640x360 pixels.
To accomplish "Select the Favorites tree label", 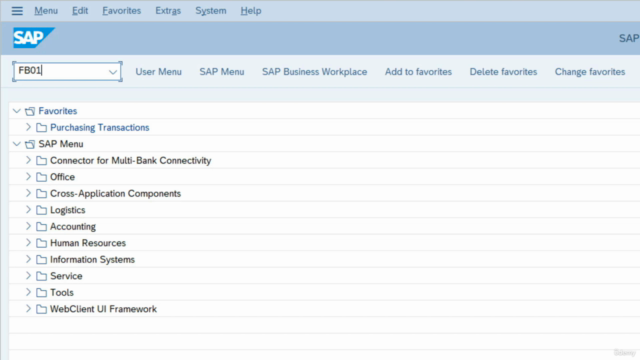I will 58,111.
